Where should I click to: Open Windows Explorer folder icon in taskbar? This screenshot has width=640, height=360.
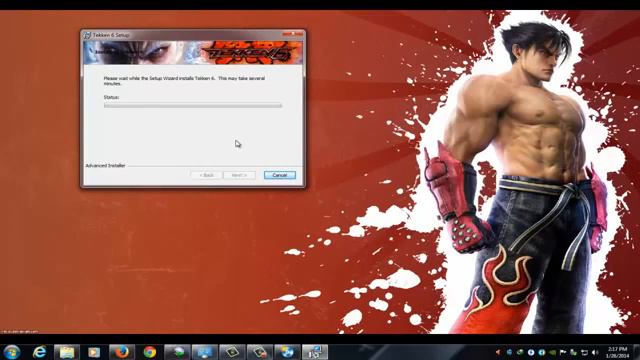tap(67, 352)
